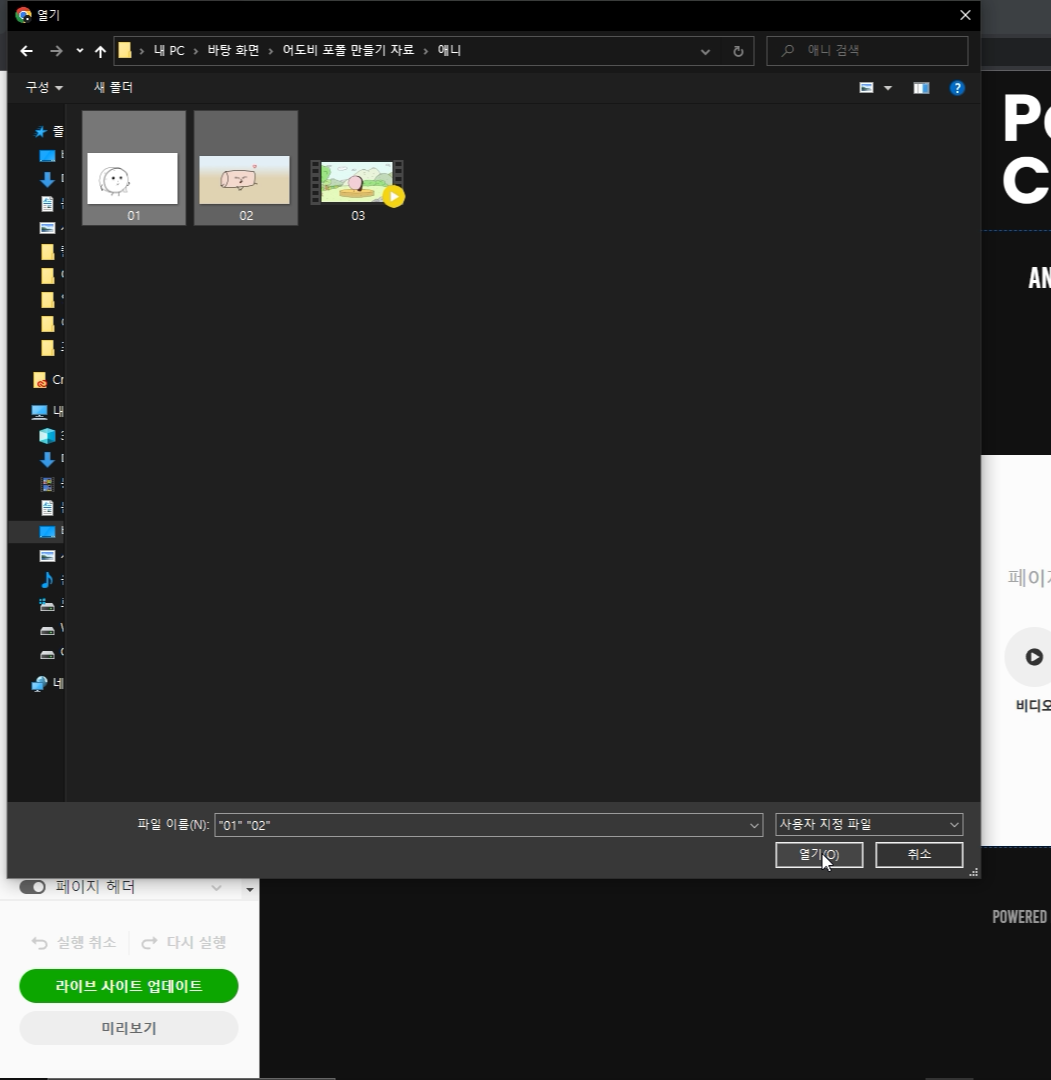1051x1080 pixels.
Task: Click the 애니 breadcrumb
Action: (x=449, y=50)
